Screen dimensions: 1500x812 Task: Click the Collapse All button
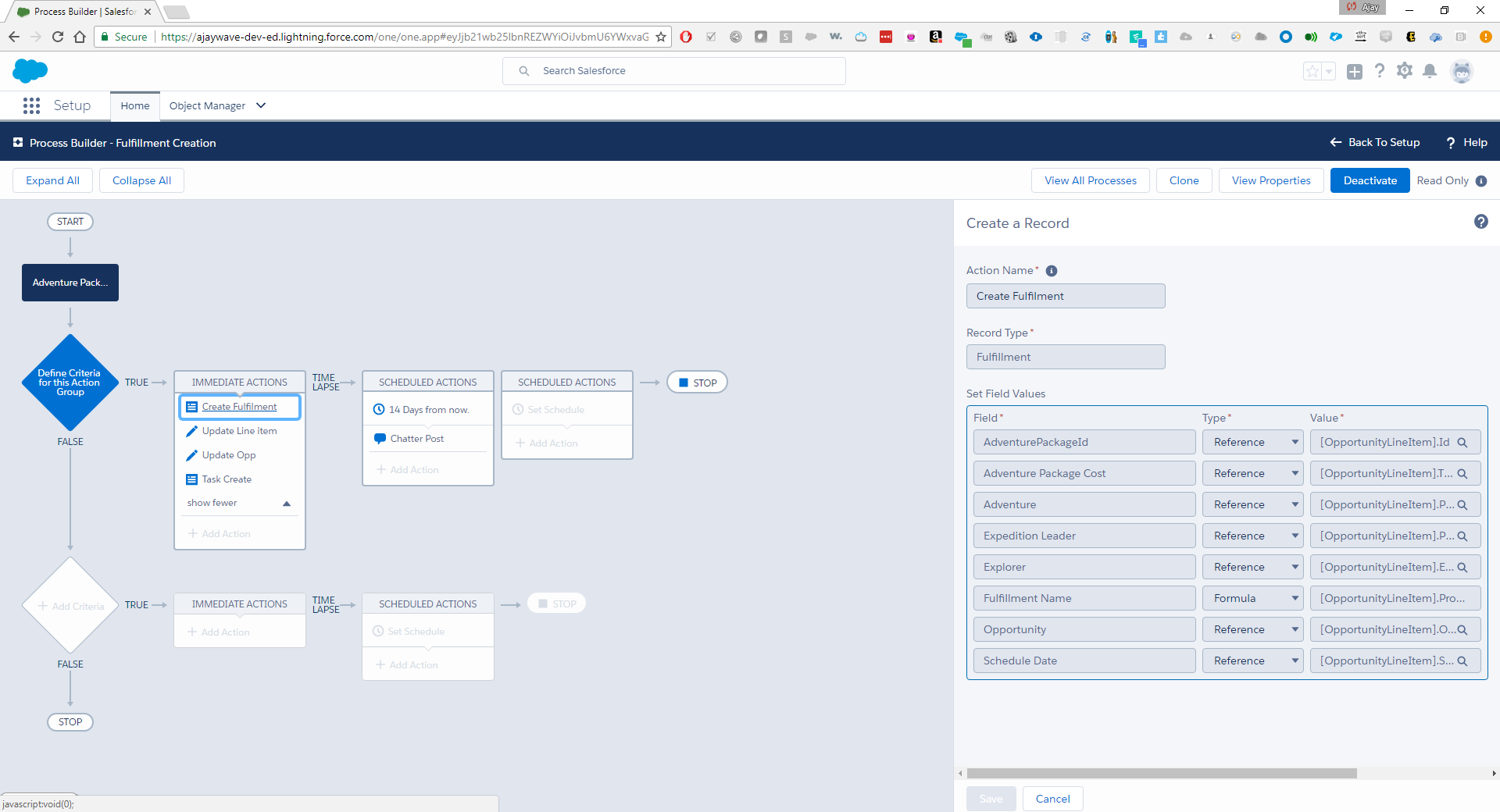coord(141,180)
